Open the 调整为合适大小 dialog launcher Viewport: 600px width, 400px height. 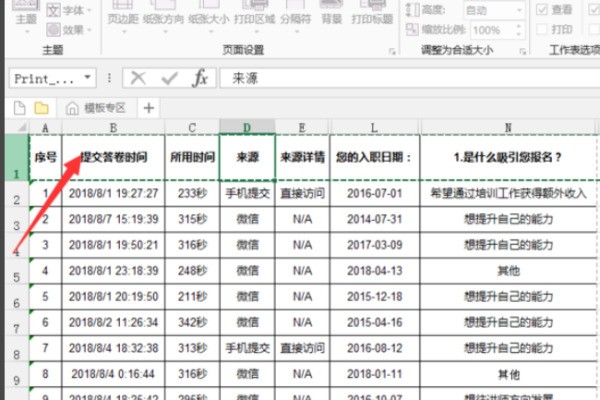click(x=523, y=51)
